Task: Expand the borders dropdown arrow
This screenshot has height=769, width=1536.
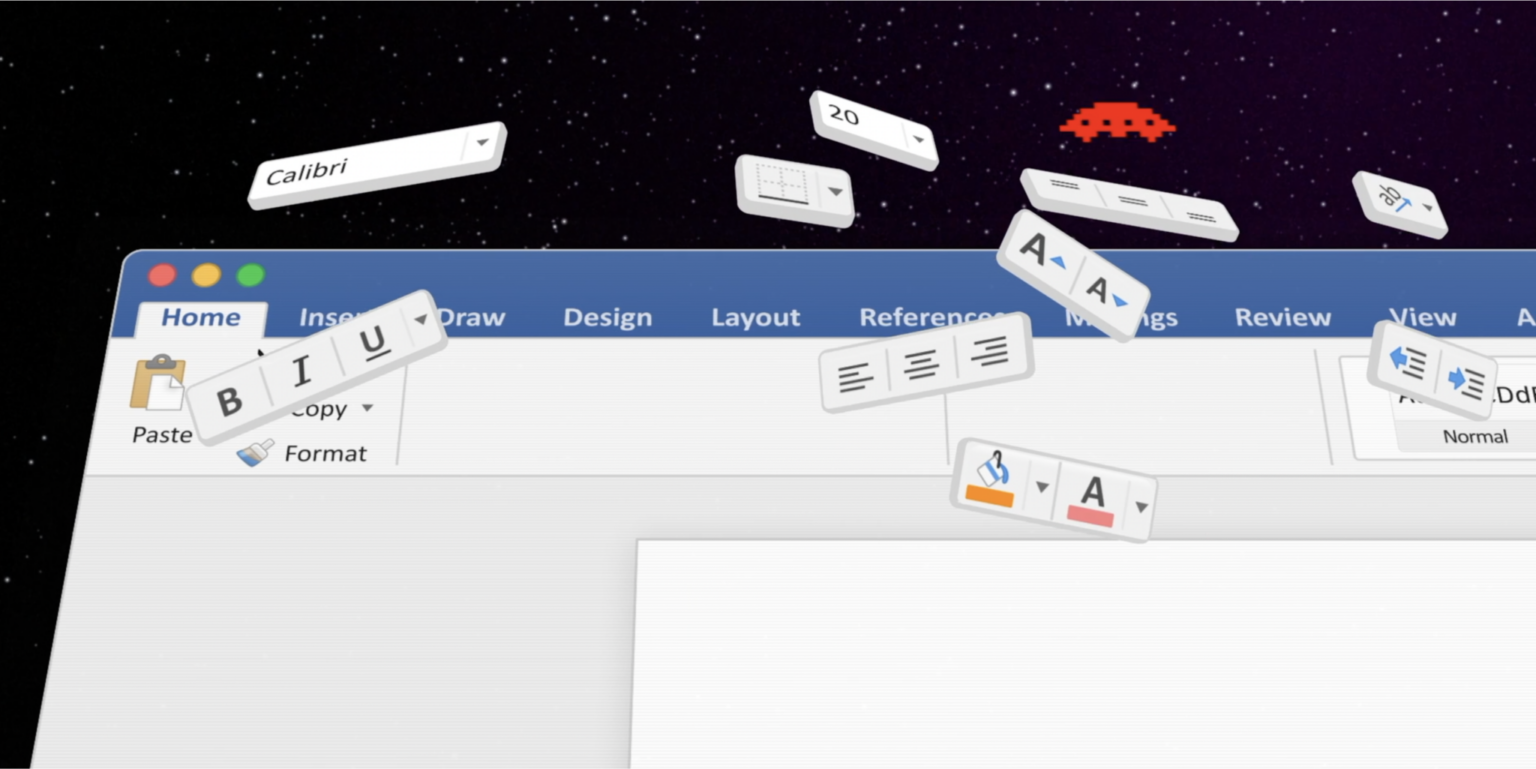Action: pos(835,192)
